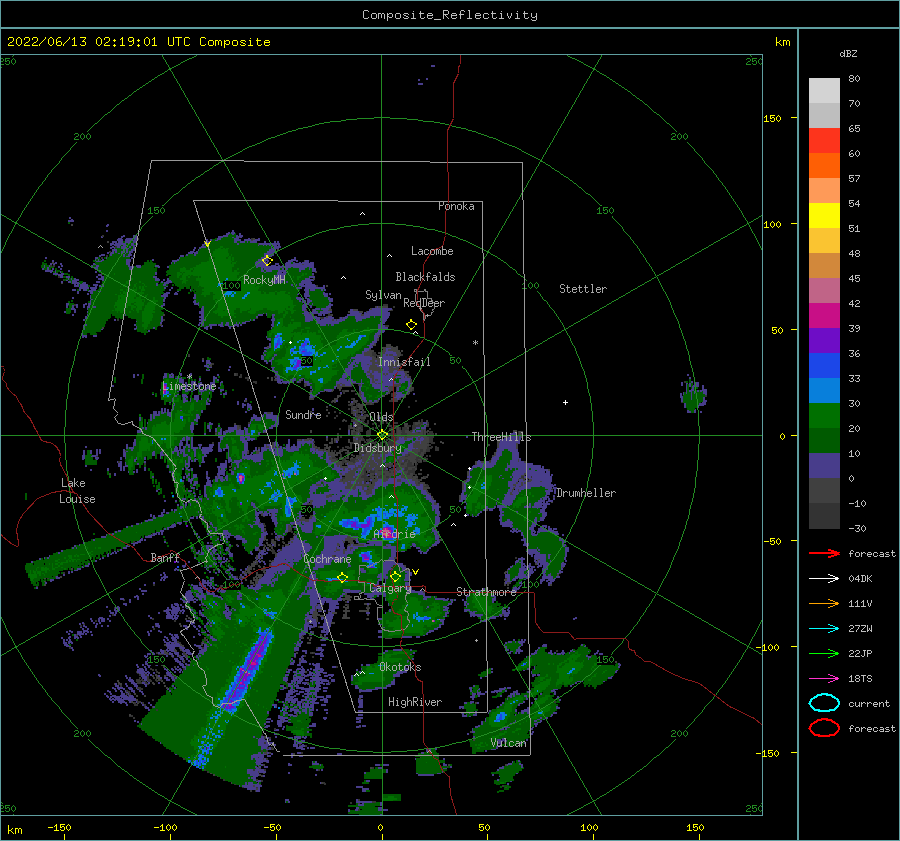The height and width of the screenshot is (841, 900).
Task: Click the Calgary city label
Action: (390, 588)
